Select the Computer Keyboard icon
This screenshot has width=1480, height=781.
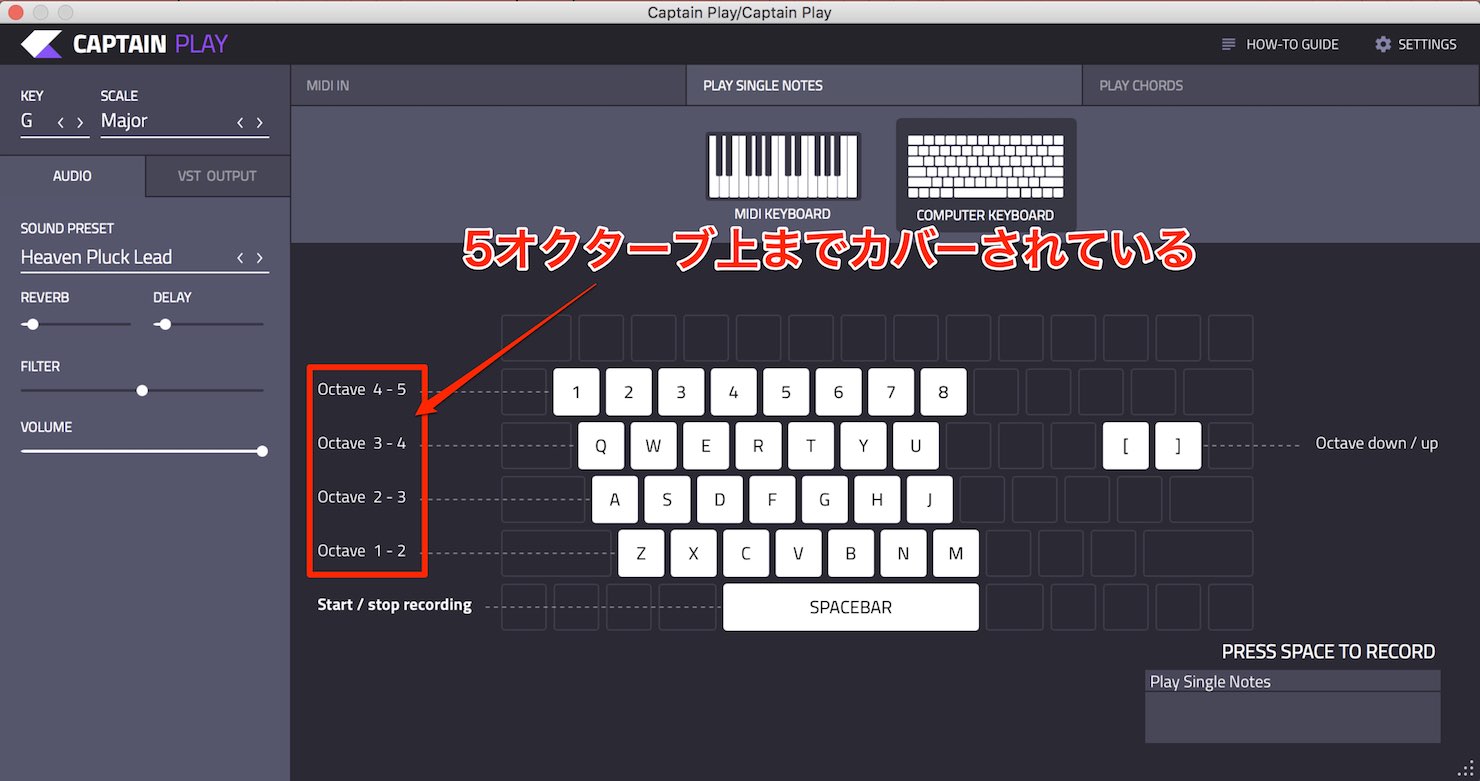tap(985, 166)
